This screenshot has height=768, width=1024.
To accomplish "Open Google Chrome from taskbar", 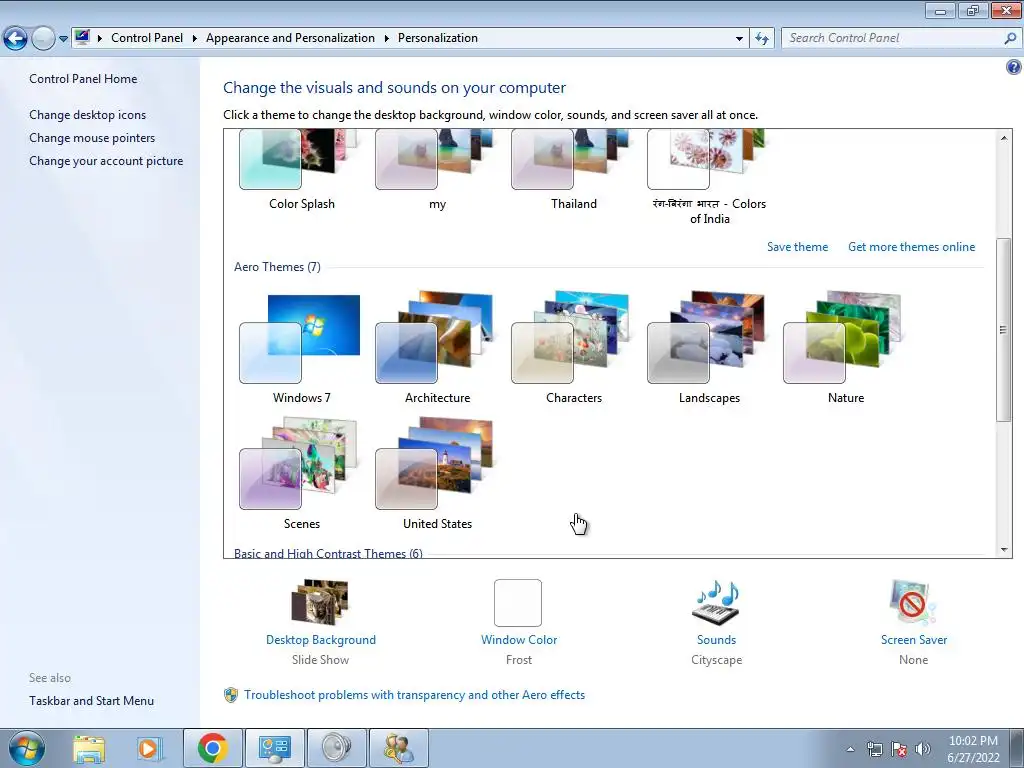I will [x=212, y=748].
